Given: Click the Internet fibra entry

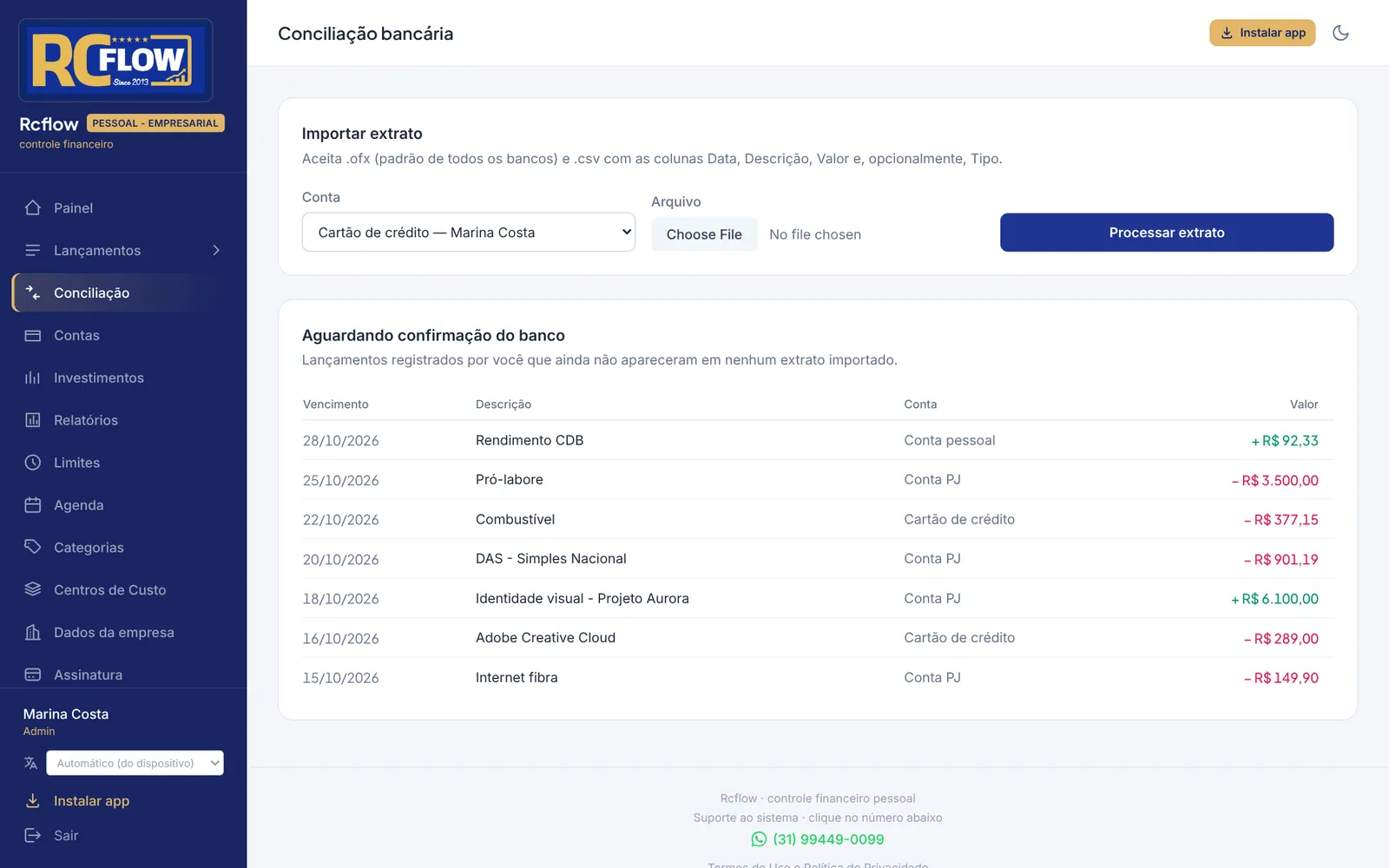Looking at the screenshot, I should (517, 678).
